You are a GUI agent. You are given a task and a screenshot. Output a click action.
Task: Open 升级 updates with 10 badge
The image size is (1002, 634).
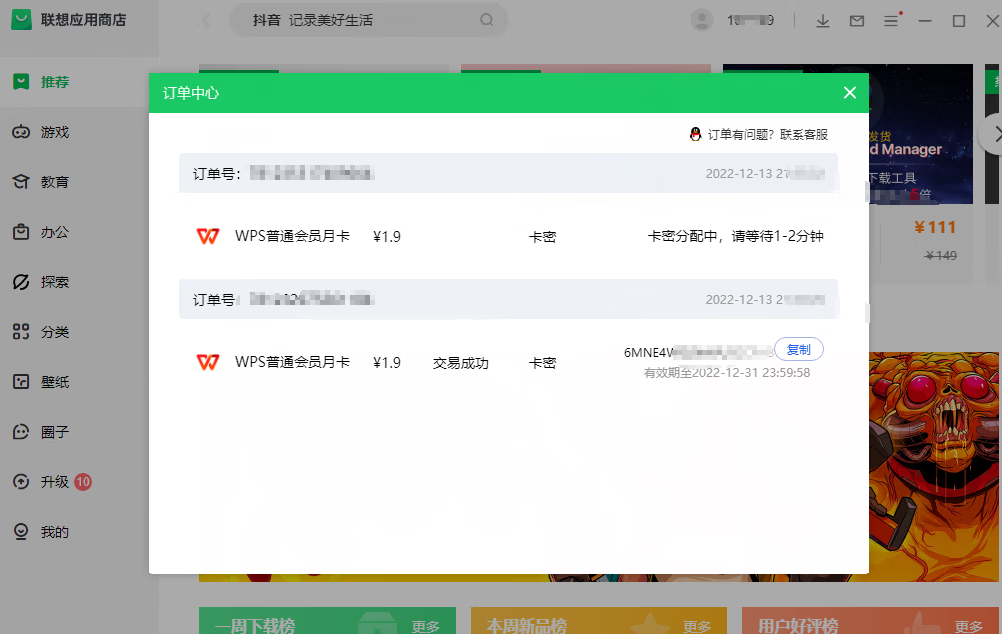tap(55, 482)
